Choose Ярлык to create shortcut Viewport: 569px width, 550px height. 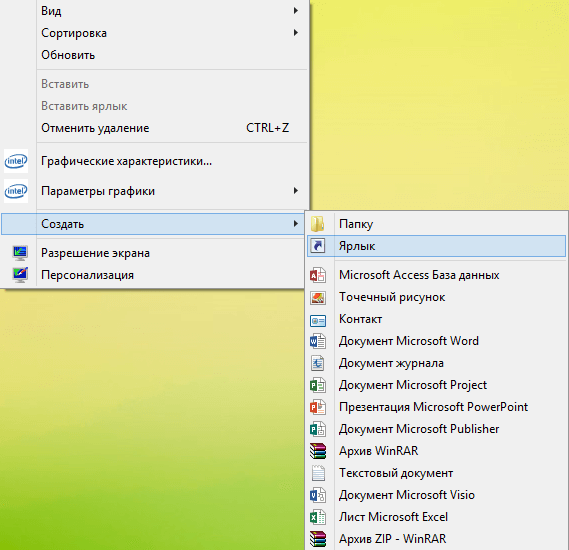click(x=437, y=246)
